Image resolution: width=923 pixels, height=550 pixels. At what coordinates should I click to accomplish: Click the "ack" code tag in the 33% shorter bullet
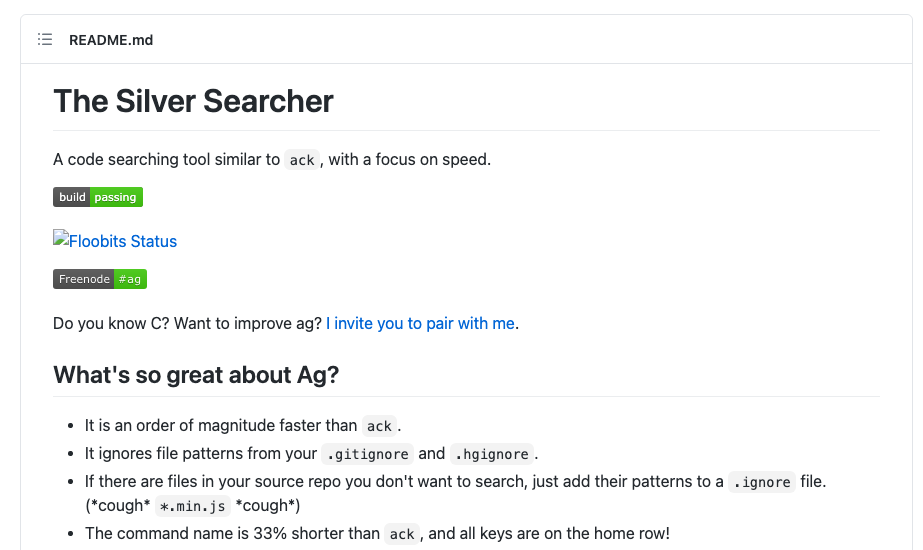click(x=402, y=534)
